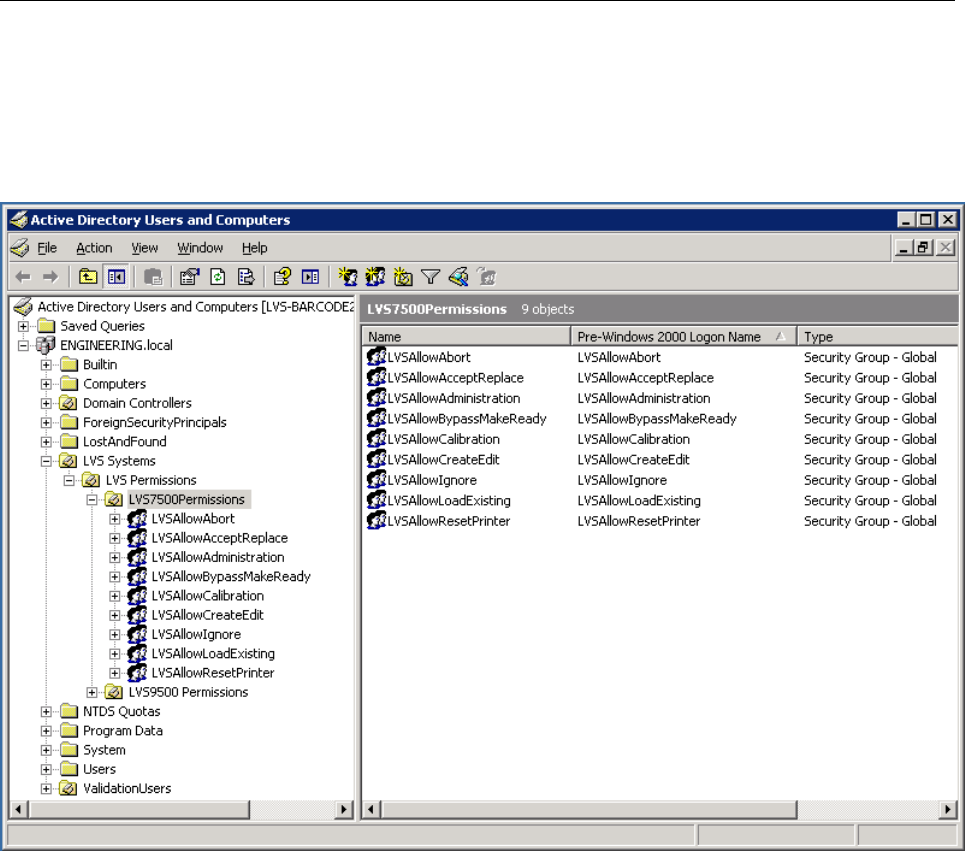Viewport: 965px width, 851px height.
Task: Select Domain Controllers in the tree
Action: point(137,403)
